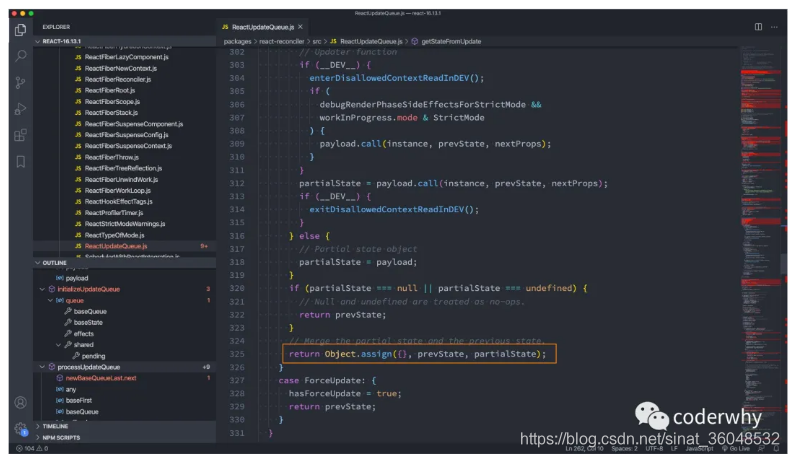Open the Search view in activity bar

pyautogui.click(x=21, y=56)
